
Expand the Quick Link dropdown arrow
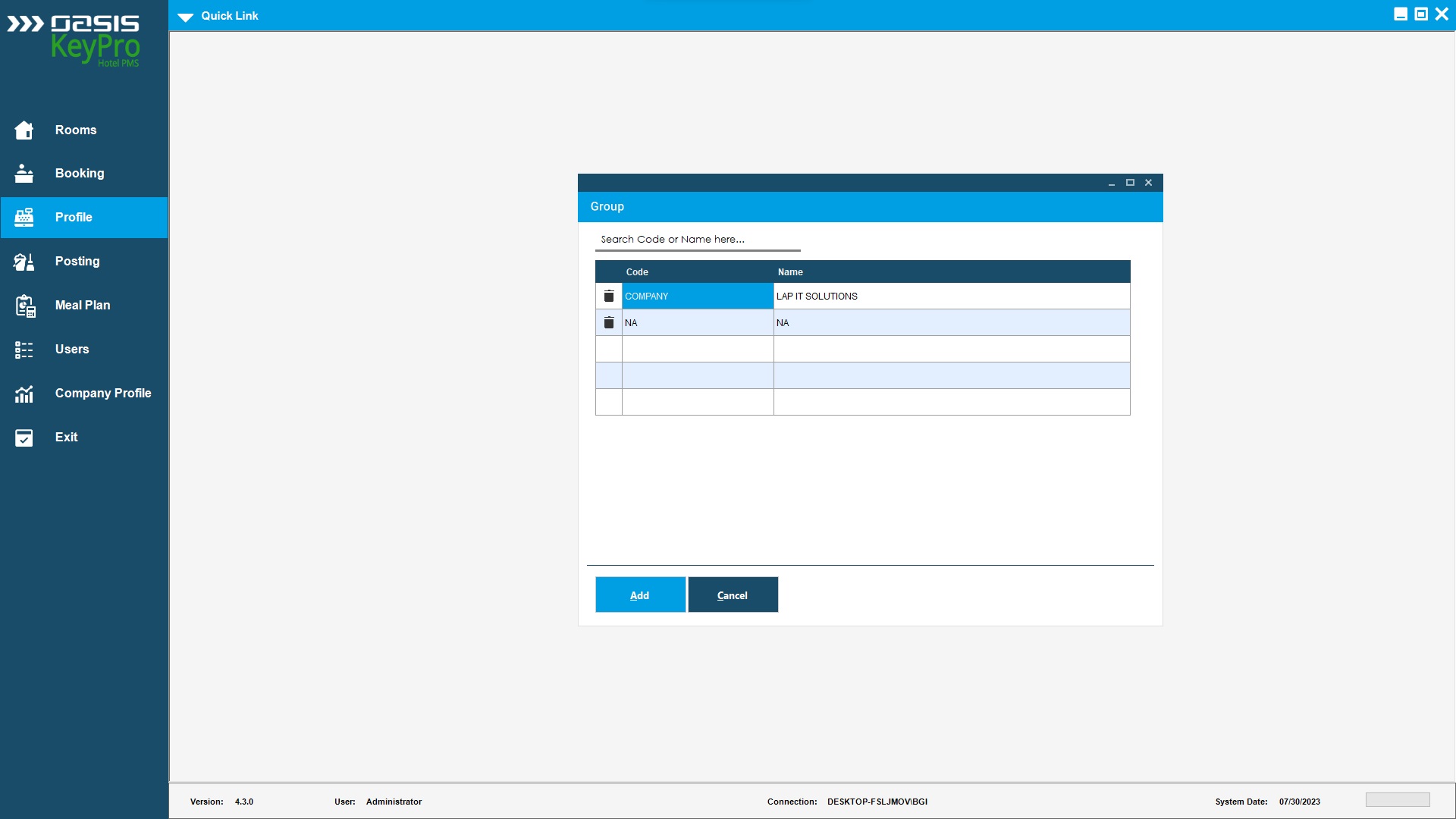[186, 17]
